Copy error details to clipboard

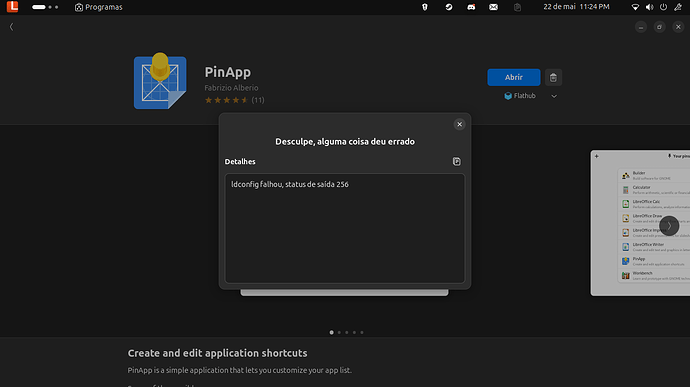tap(457, 162)
